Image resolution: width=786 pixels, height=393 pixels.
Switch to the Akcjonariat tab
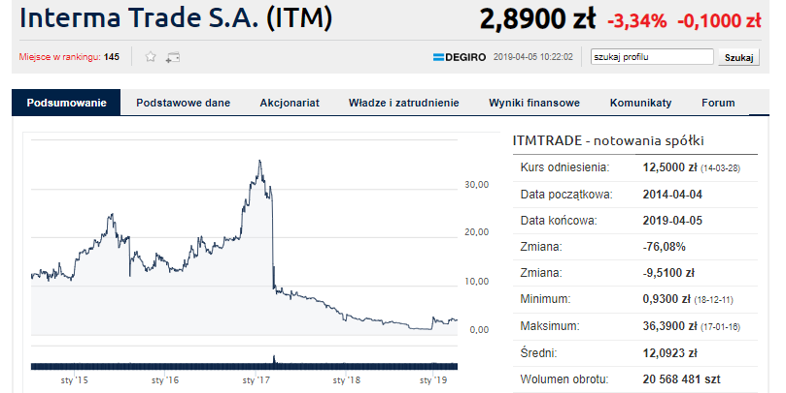pos(289,103)
